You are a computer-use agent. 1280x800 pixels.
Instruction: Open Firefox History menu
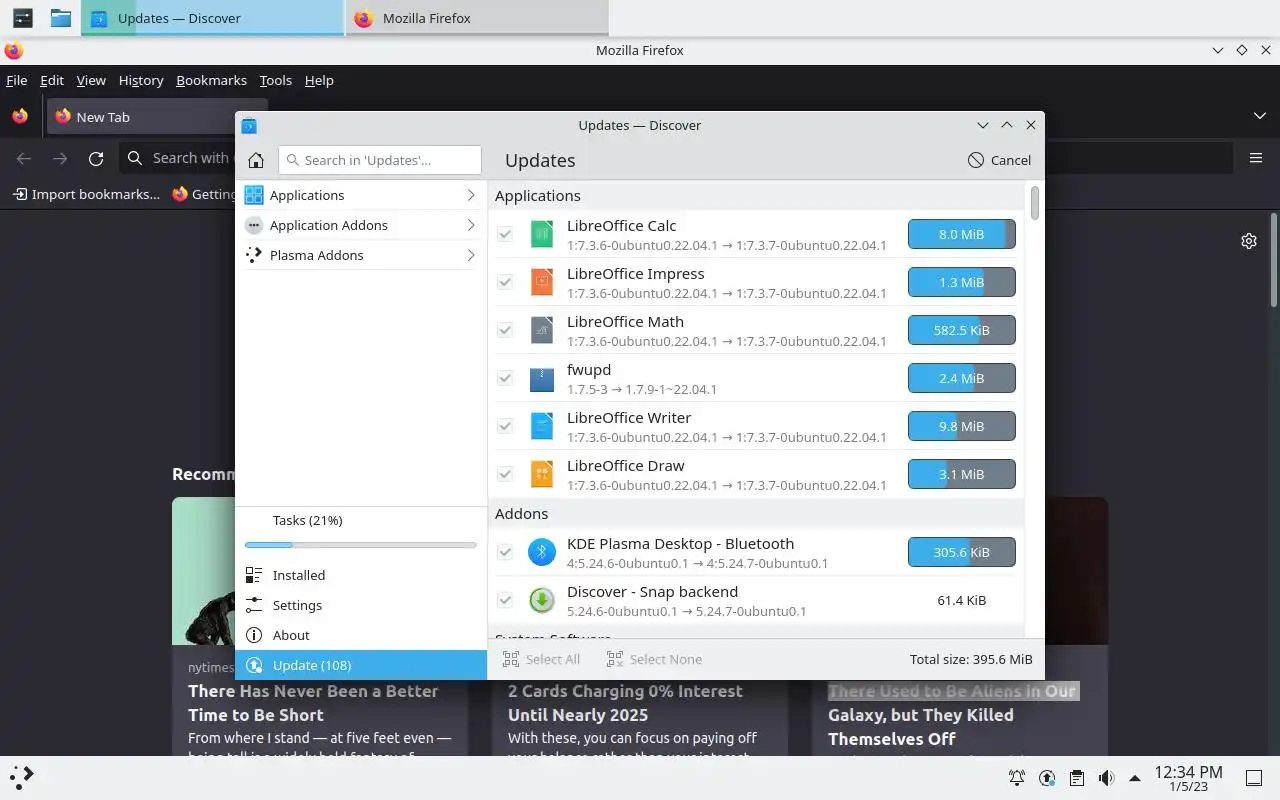click(x=141, y=80)
